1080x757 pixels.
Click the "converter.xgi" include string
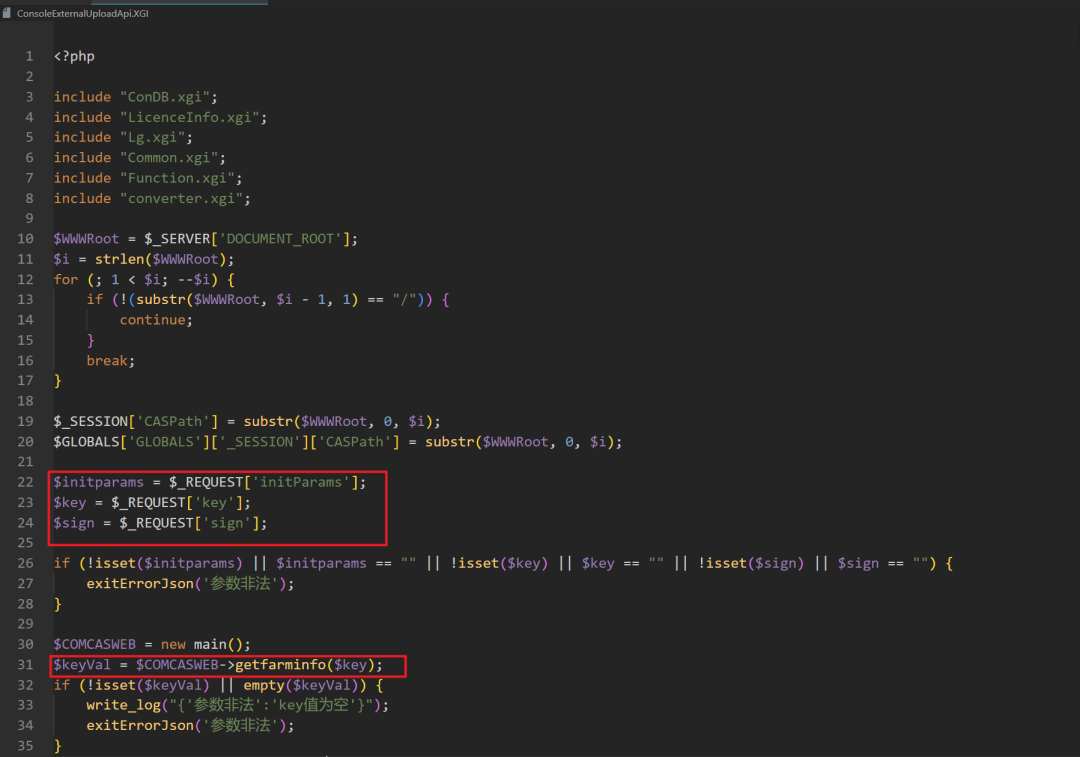point(184,198)
